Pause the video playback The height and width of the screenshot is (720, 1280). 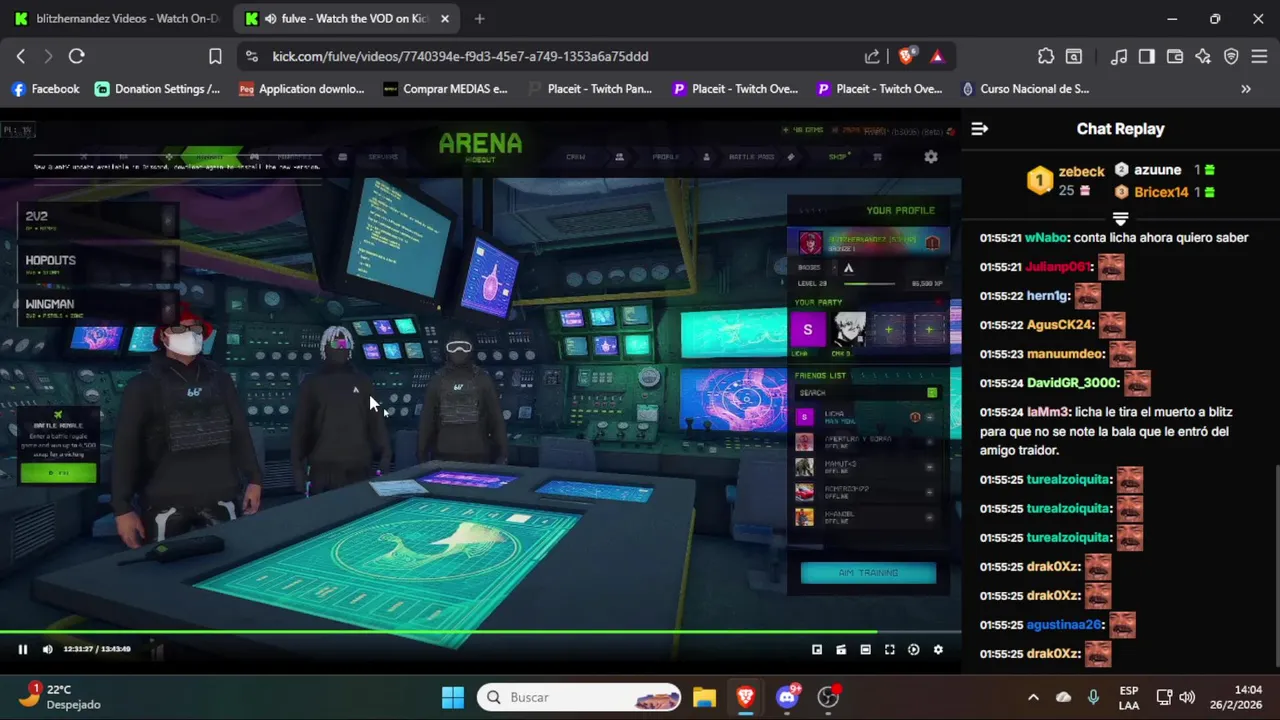[22, 650]
